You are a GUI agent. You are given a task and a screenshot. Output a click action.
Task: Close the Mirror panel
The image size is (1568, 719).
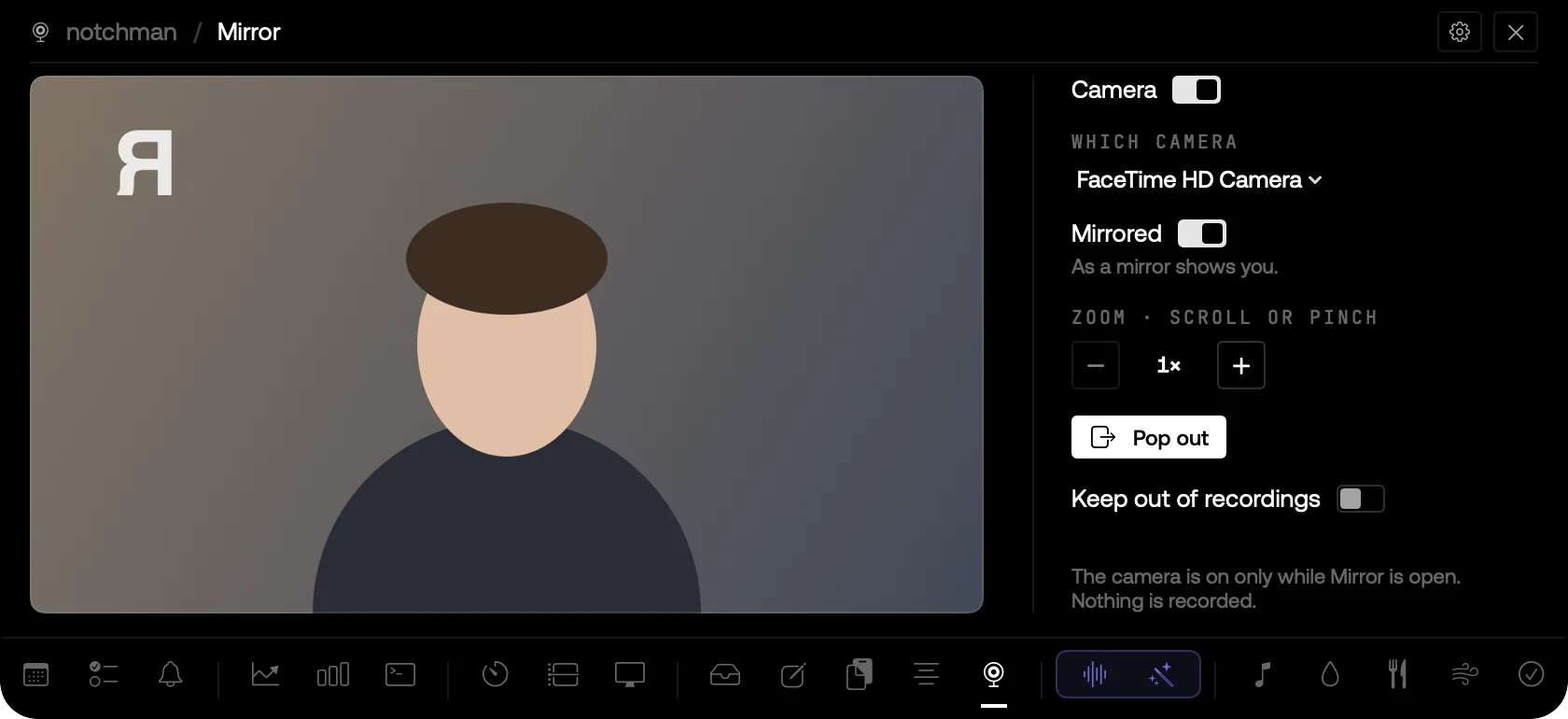[1516, 32]
